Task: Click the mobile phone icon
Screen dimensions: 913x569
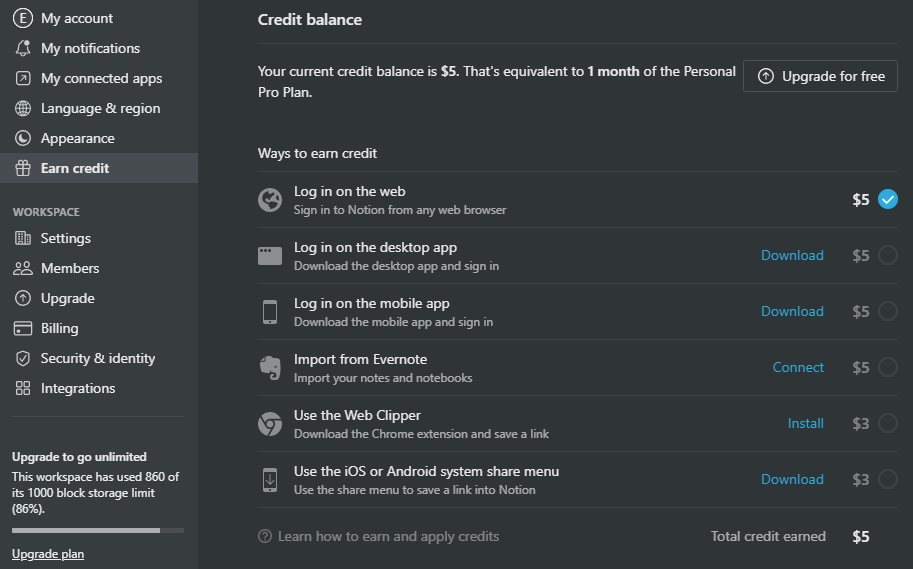Action: click(x=270, y=311)
